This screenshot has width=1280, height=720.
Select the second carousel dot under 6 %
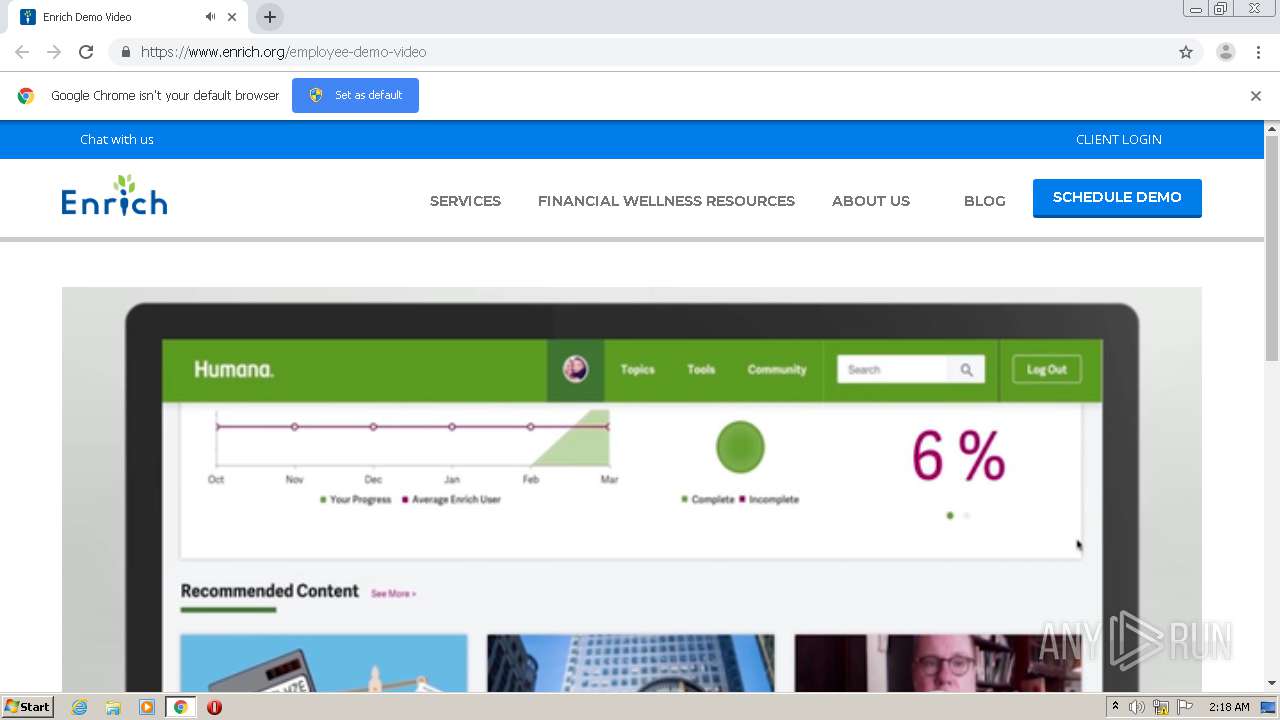point(967,516)
